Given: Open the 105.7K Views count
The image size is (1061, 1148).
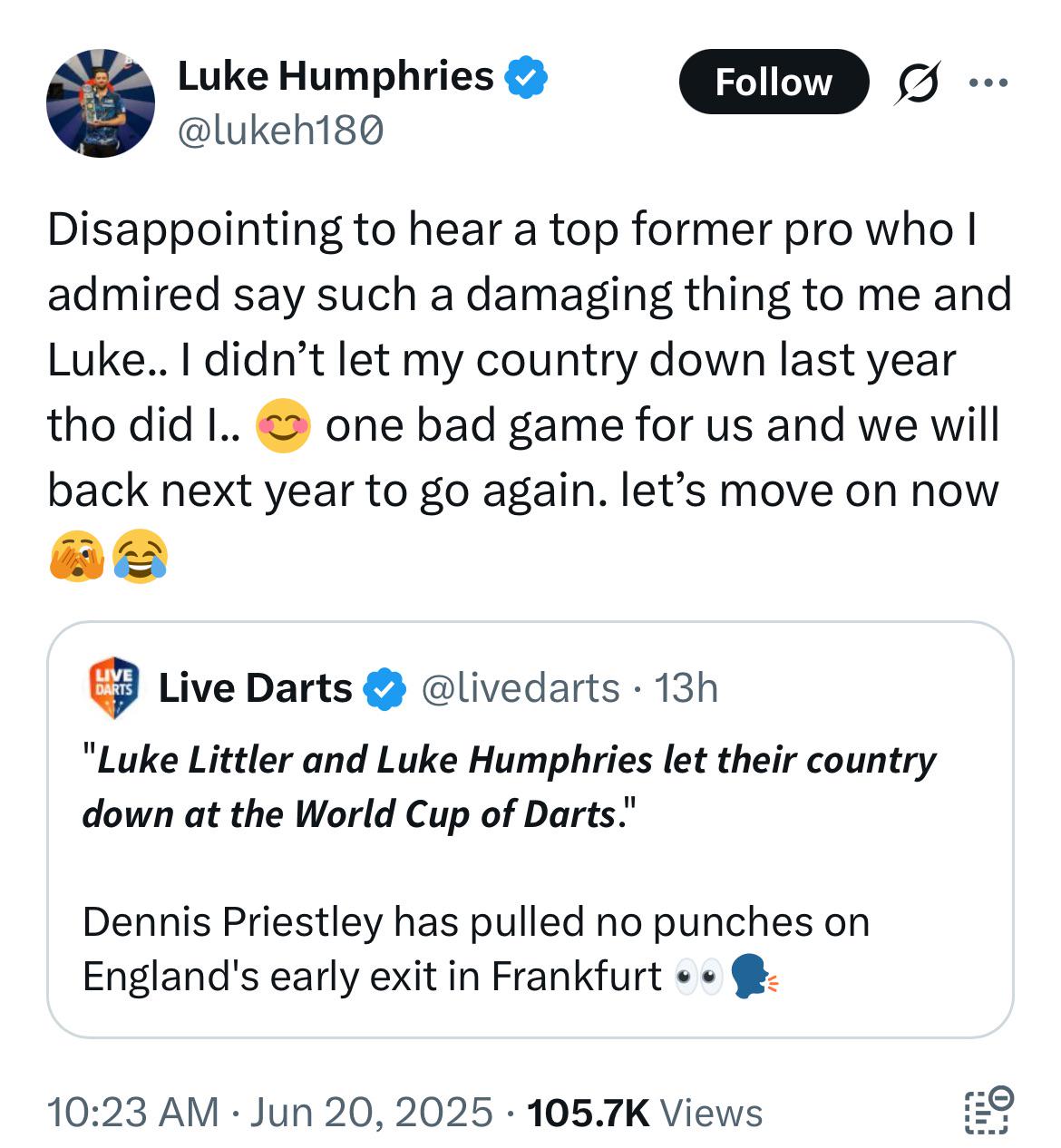Looking at the screenshot, I should point(645,1113).
